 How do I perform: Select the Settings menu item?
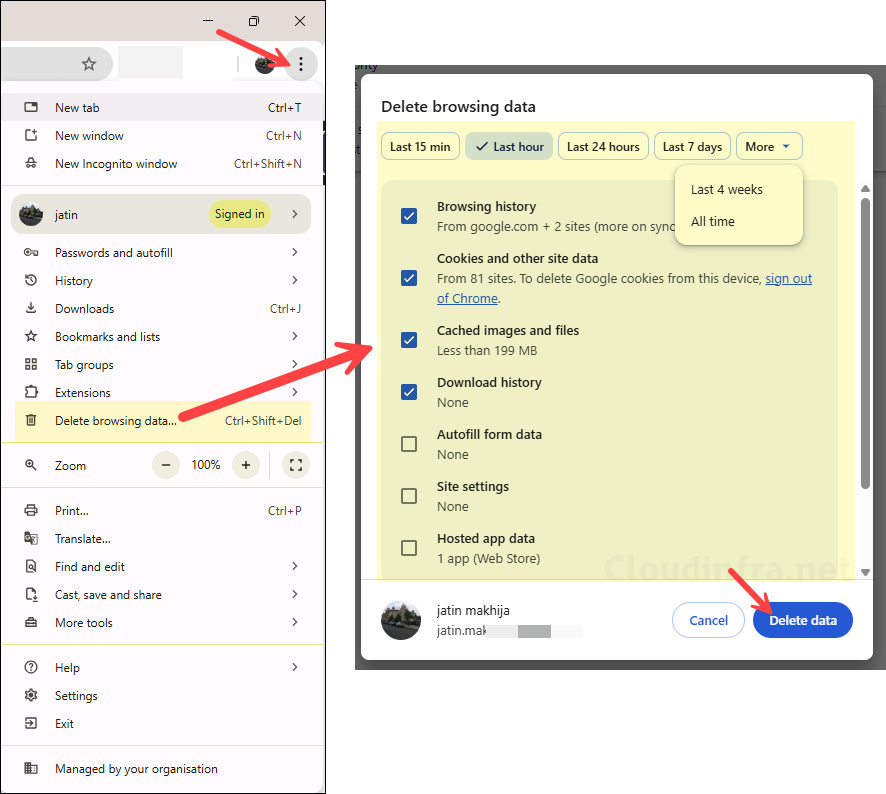tap(75, 695)
